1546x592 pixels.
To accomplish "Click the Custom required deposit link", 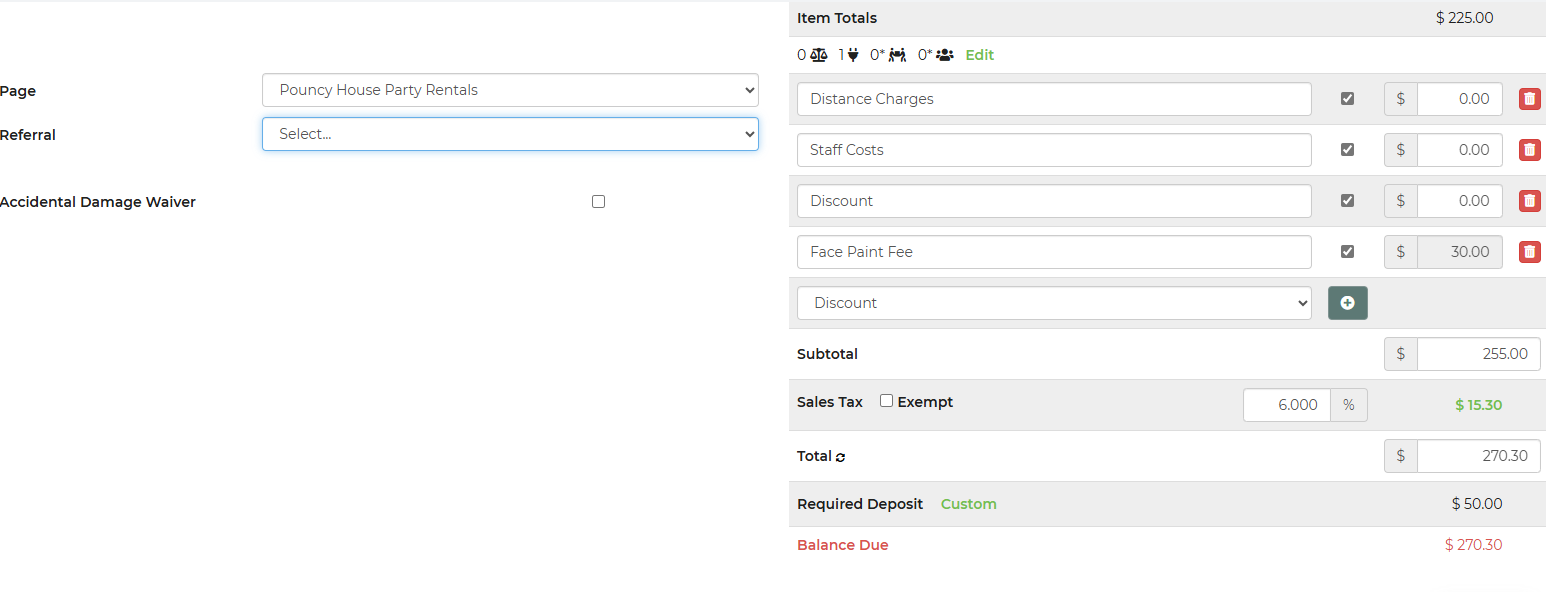I will 969,504.
